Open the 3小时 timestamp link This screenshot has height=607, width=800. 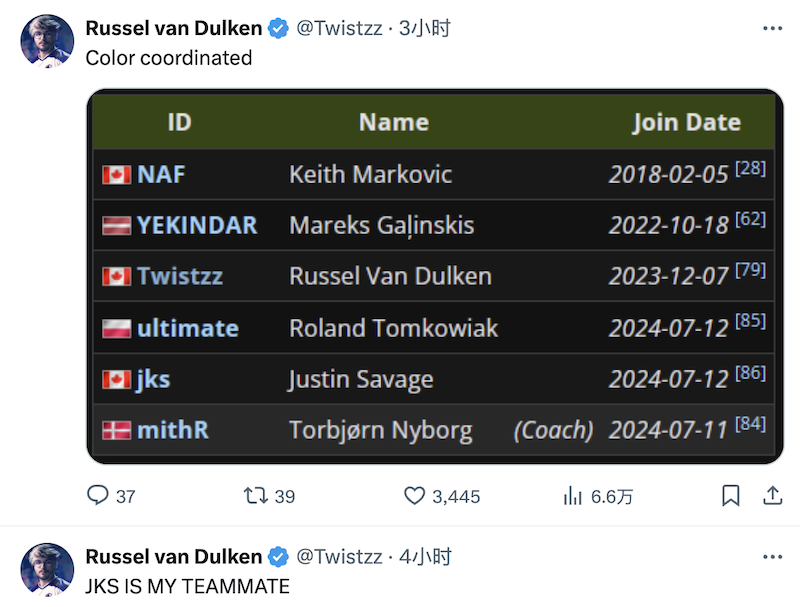click(x=425, y=28)
